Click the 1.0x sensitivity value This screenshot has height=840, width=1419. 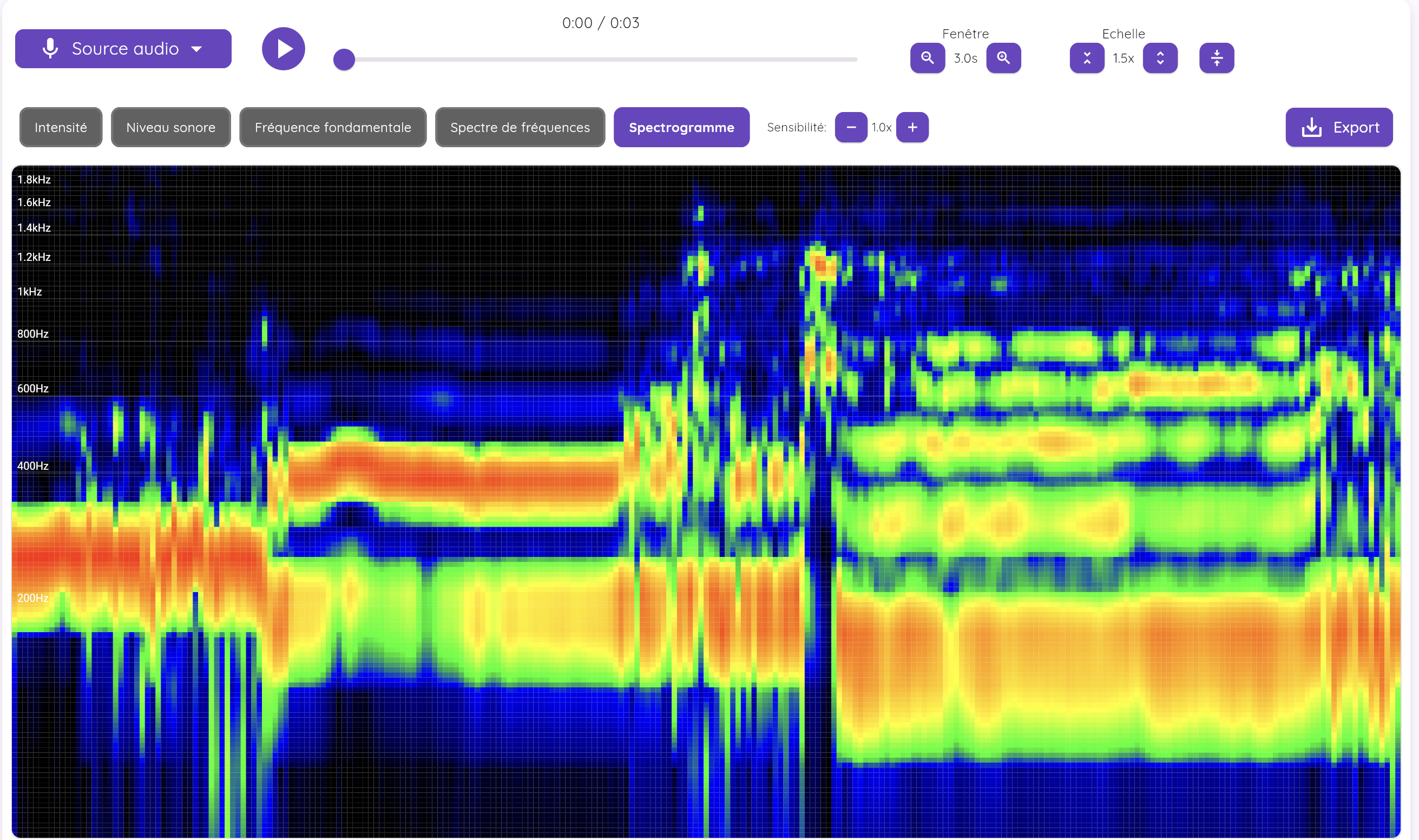(881, 127)
